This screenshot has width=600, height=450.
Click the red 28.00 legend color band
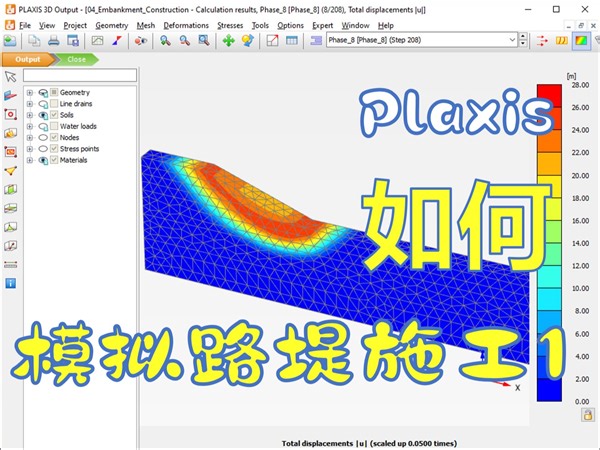(x=549, y=96)
